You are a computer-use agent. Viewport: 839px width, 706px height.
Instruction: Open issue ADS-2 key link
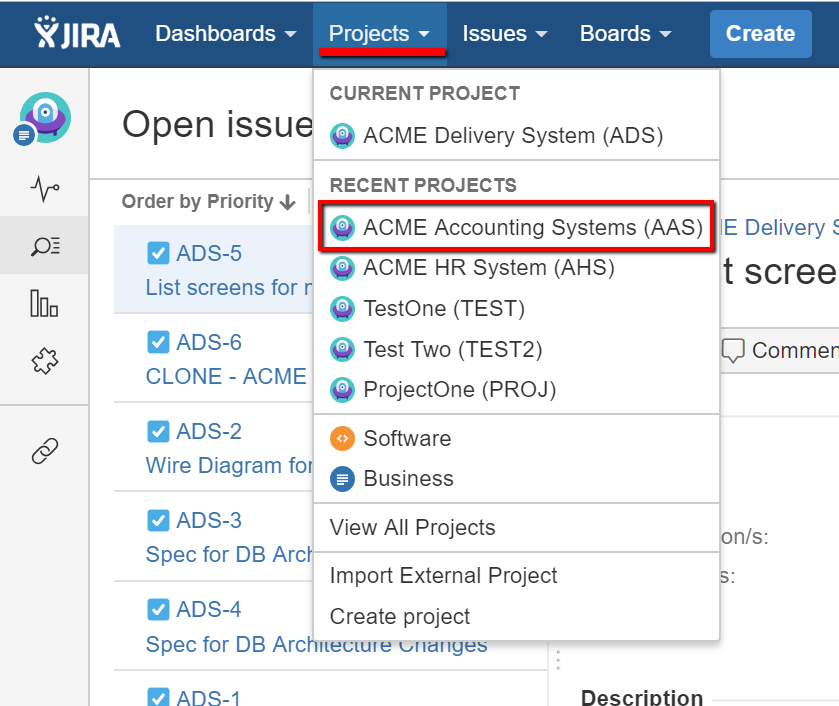click(209, 431)
